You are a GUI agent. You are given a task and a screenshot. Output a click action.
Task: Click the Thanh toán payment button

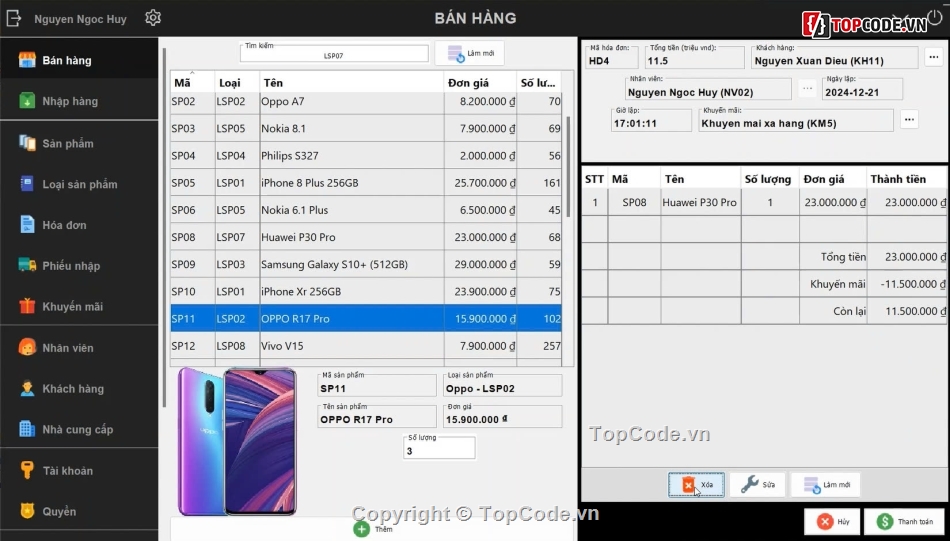(906, 522)
